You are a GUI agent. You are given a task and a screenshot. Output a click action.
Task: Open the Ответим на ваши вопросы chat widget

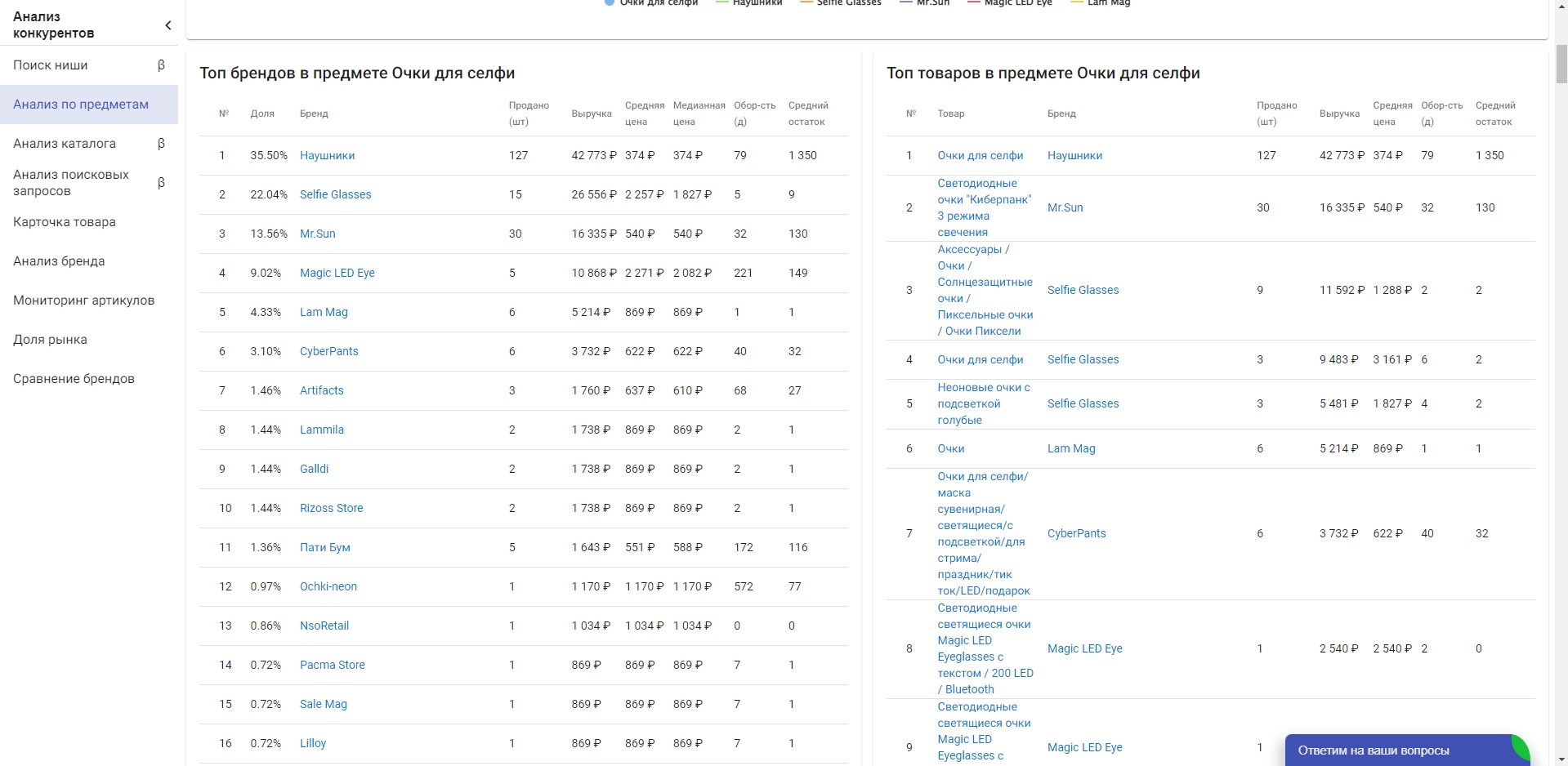(1406, 750)
